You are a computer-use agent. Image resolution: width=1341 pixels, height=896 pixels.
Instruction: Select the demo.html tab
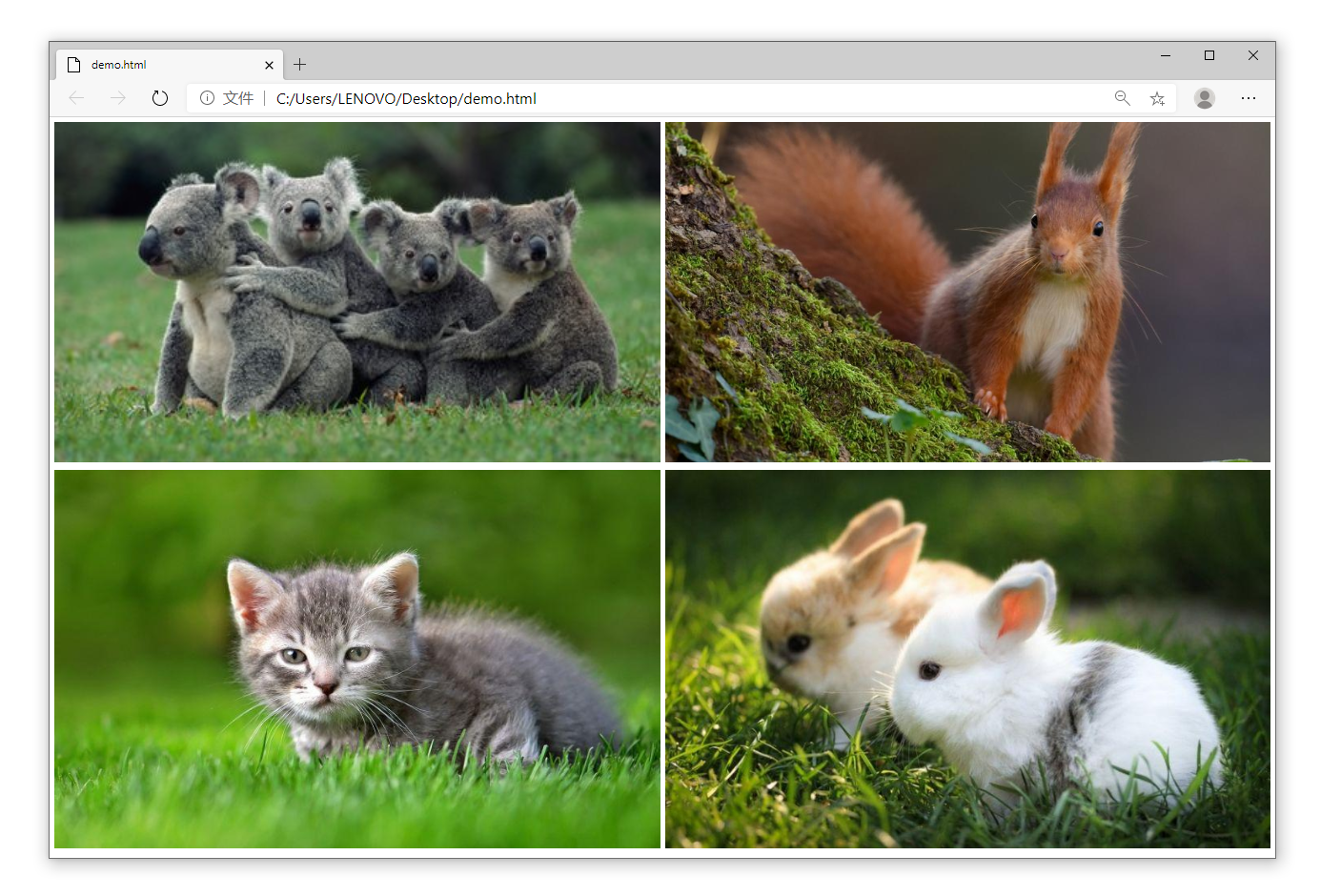point(170,65)
